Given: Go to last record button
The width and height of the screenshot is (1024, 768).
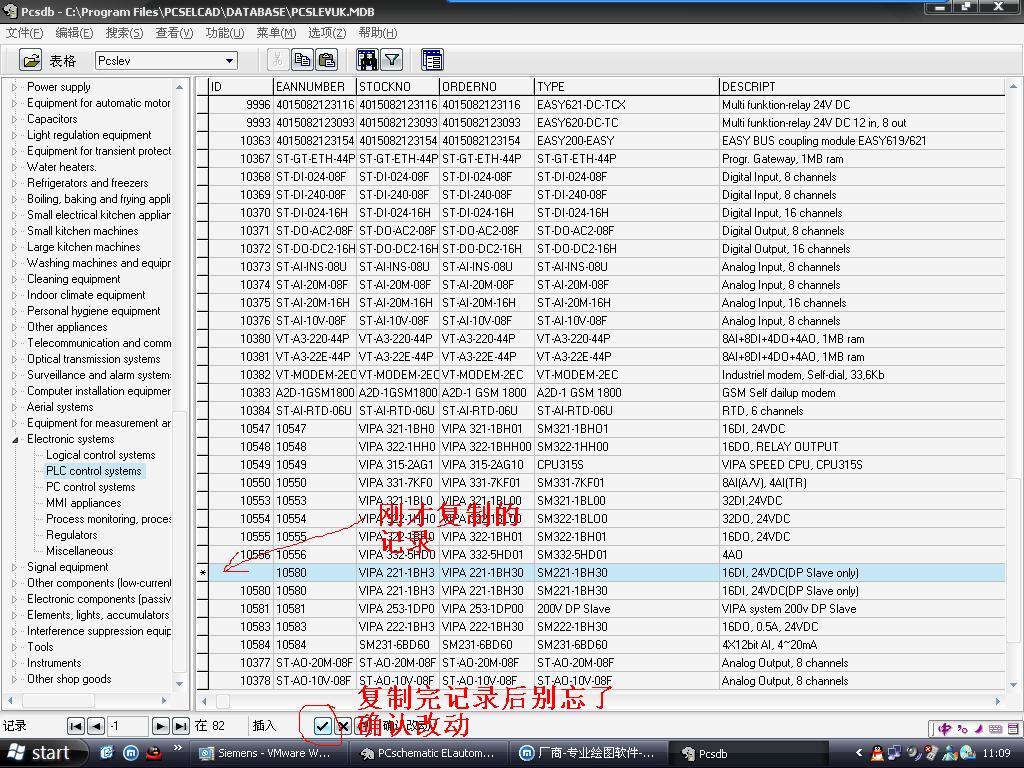Looking at the screenshot, I should coord(180,726).
